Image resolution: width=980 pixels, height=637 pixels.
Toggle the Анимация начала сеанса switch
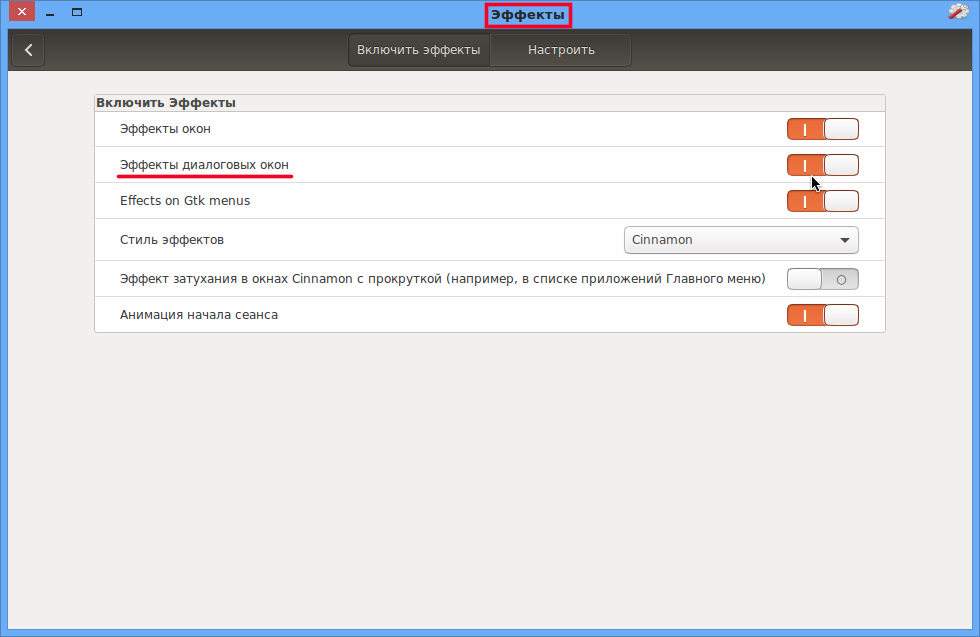pos(822,315)
